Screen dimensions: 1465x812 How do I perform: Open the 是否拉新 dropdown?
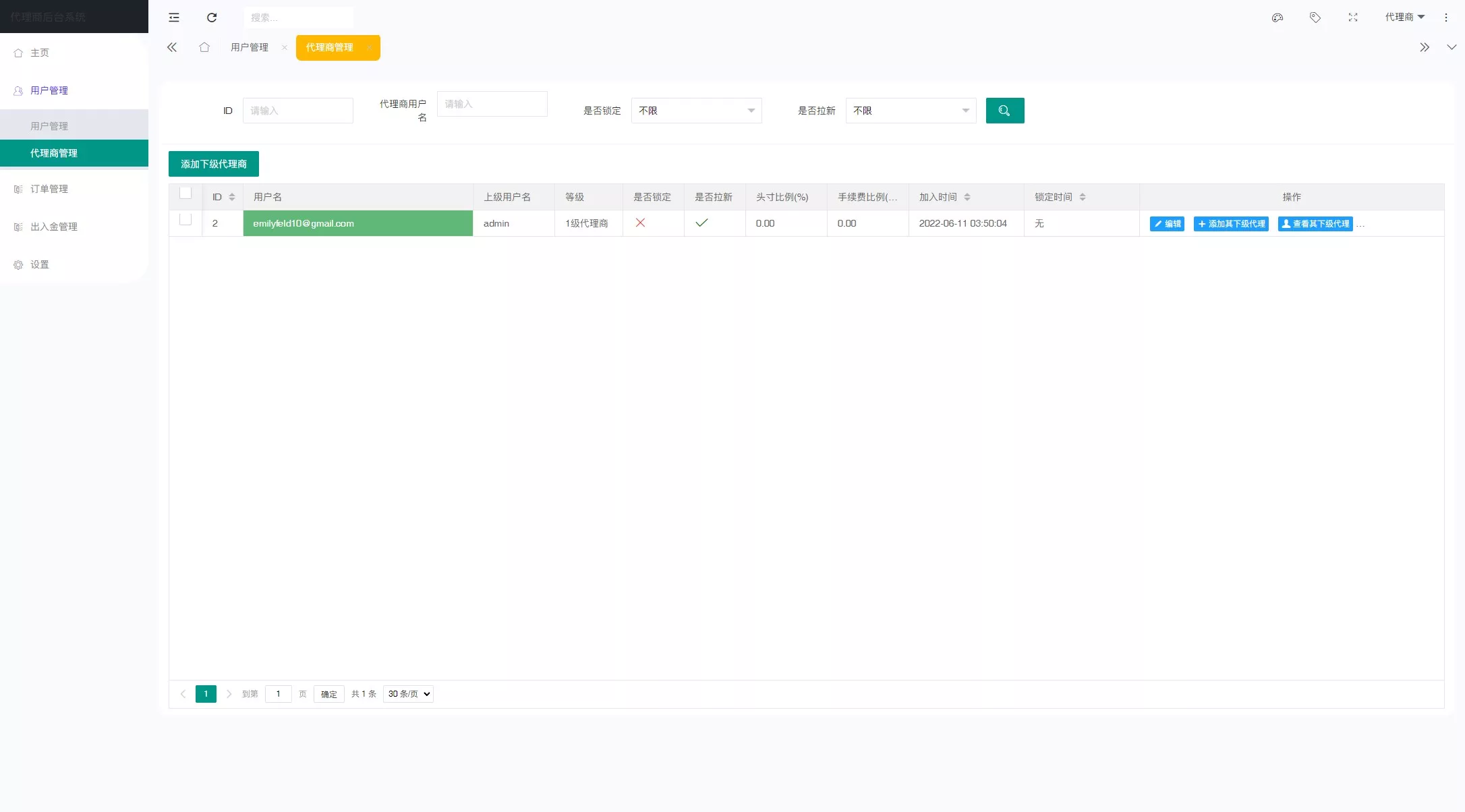911,111
